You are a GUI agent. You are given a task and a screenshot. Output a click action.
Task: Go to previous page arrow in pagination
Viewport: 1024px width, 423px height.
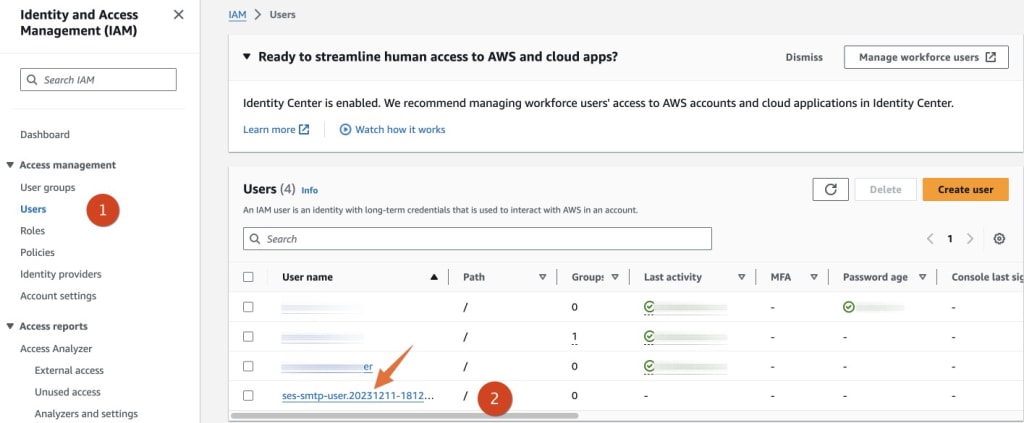tap(930, 239)
